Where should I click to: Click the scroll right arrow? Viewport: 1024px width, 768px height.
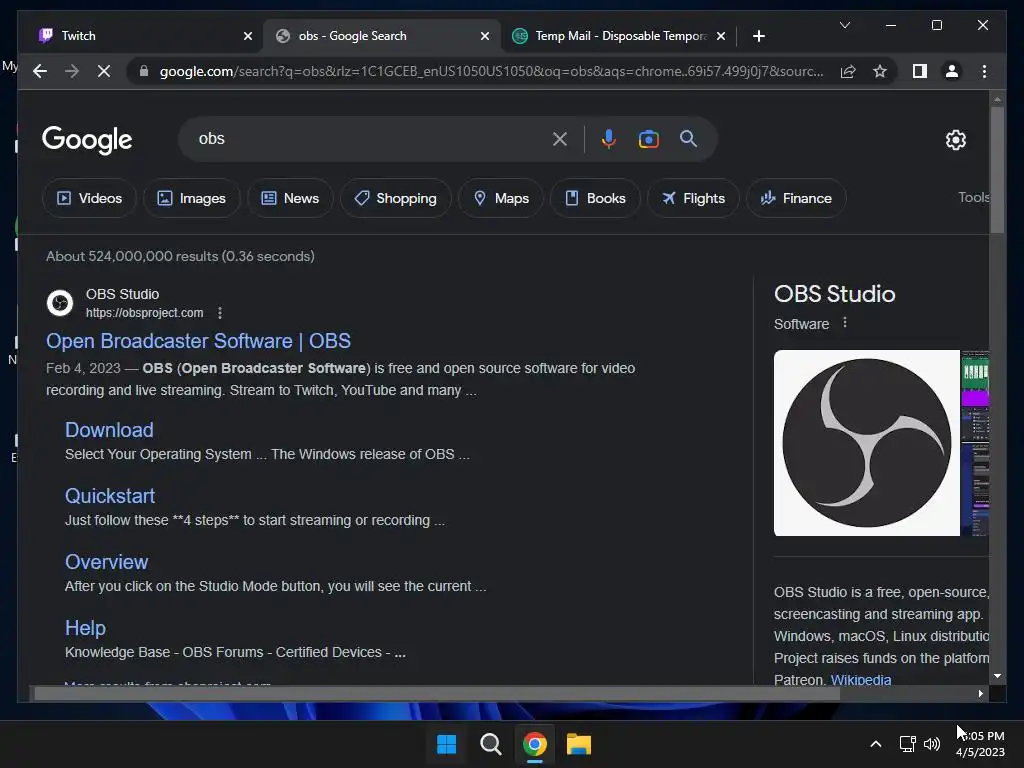pyautogui.click(x=980, y=694)
